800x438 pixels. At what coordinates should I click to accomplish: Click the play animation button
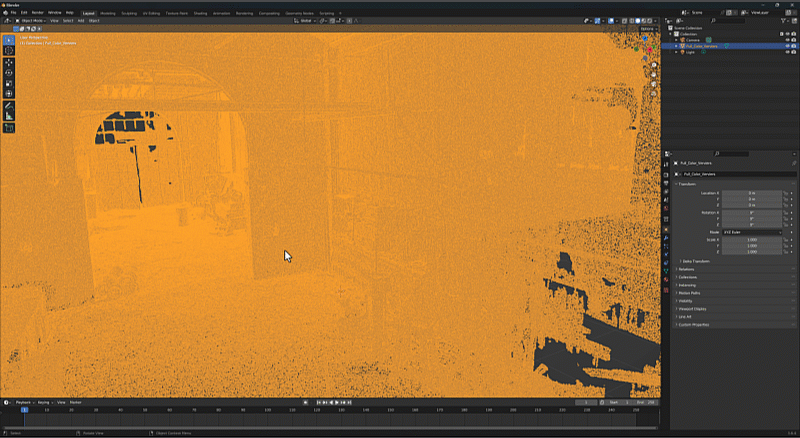337,403
